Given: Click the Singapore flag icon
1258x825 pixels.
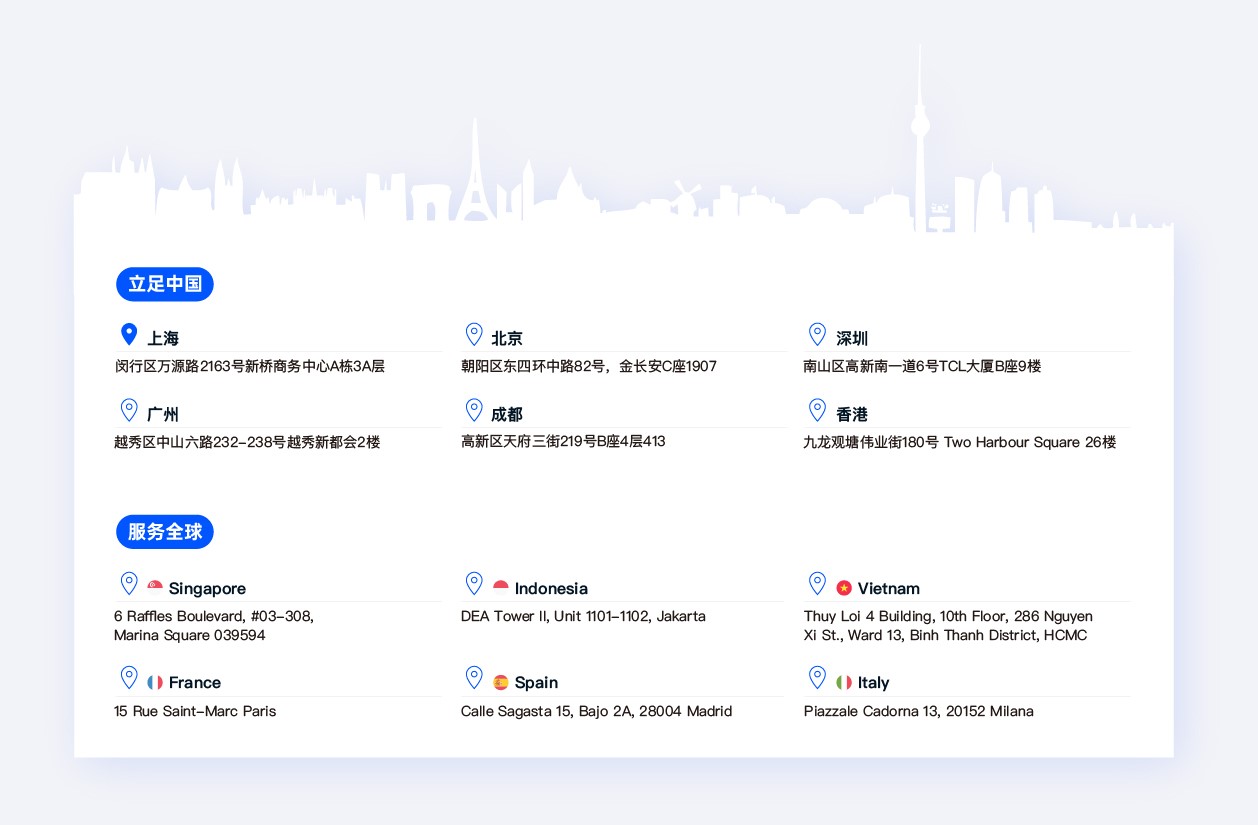Looking at the screenshot, I should (155, 587).
